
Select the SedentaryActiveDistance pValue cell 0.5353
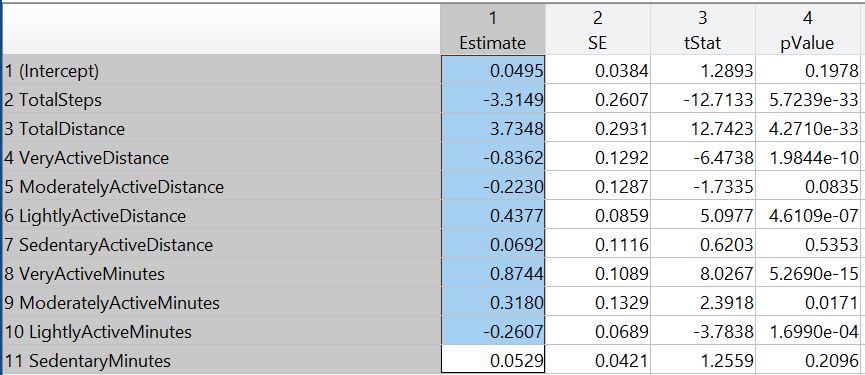tap(808, 245)
